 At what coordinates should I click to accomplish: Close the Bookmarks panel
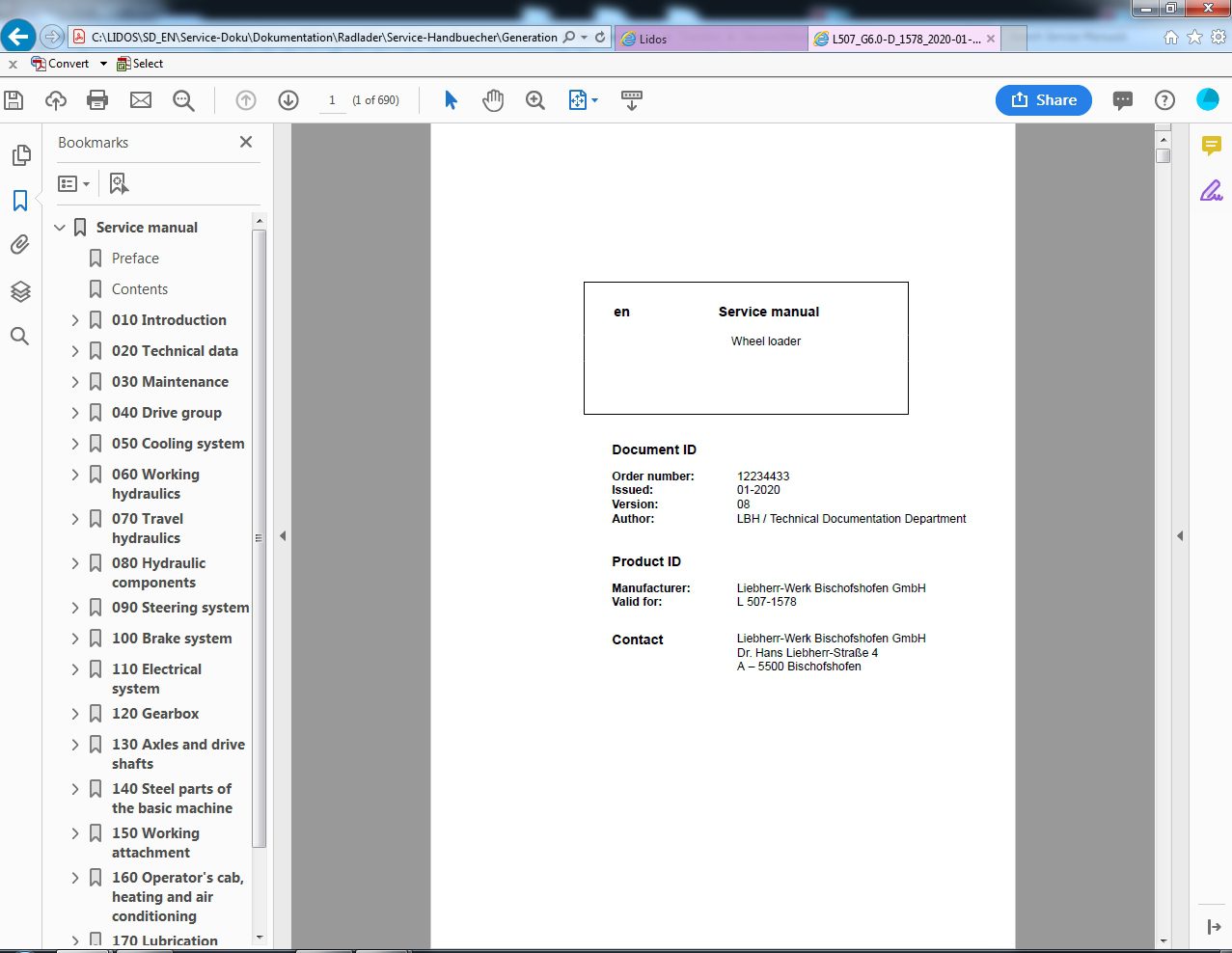[x=246, y=142]
